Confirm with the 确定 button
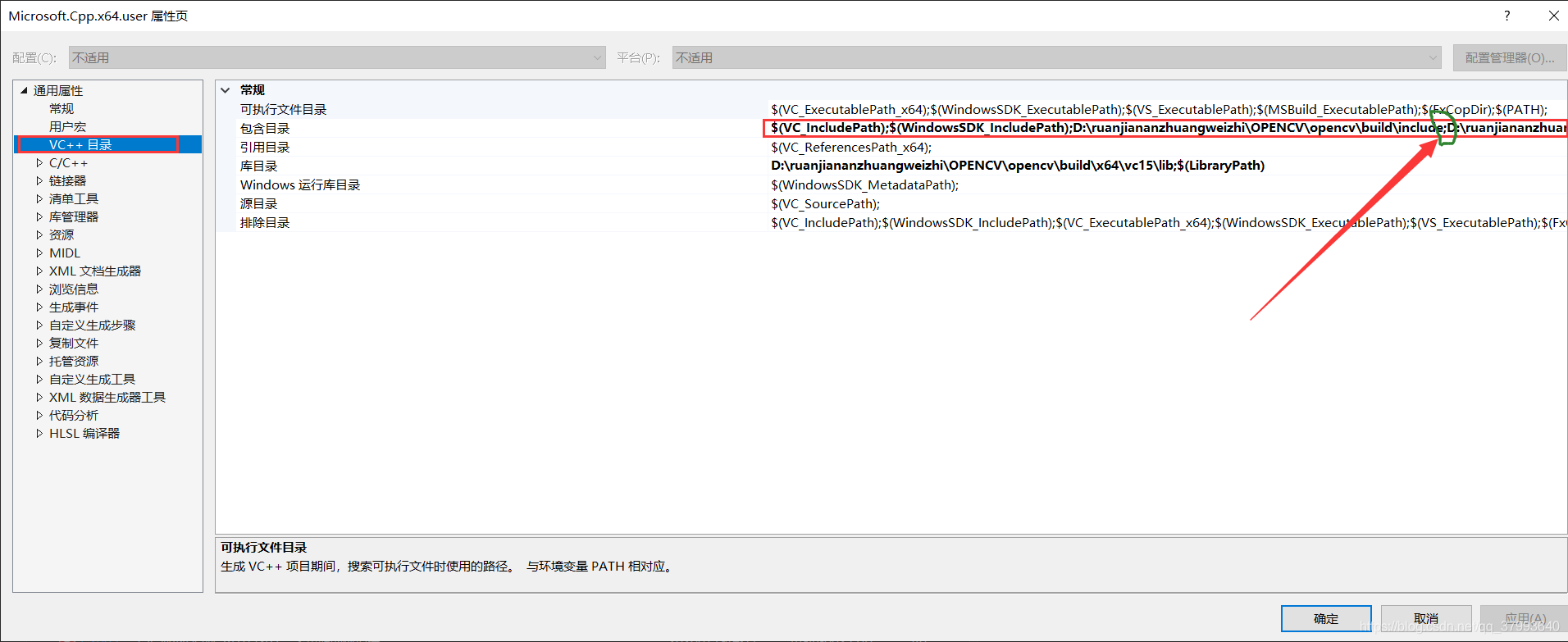This screenshot has height=642, width=1568. [x=1326, y=618]
